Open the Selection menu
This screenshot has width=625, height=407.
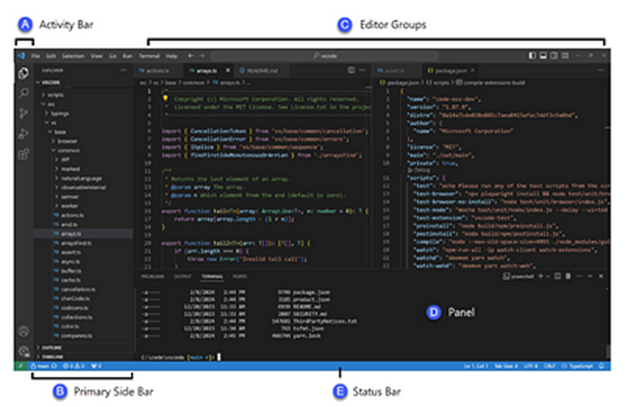pos(73,56)
